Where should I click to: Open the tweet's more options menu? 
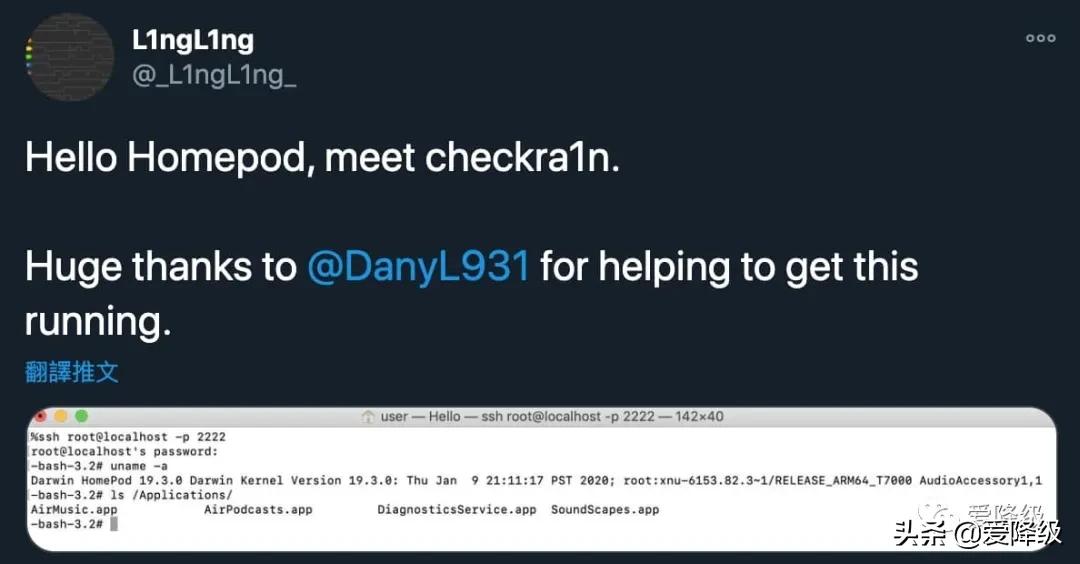1040,38
